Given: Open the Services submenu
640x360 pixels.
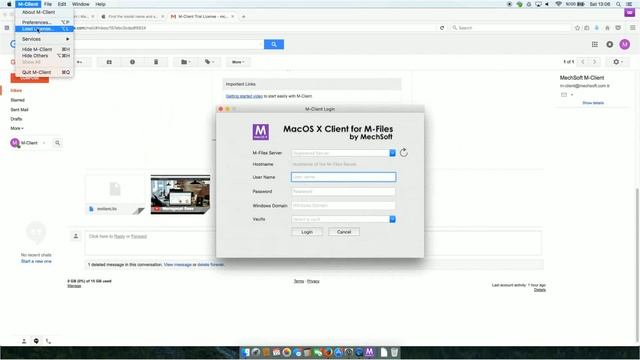Looking at the screenshot, I should point(44,39).
